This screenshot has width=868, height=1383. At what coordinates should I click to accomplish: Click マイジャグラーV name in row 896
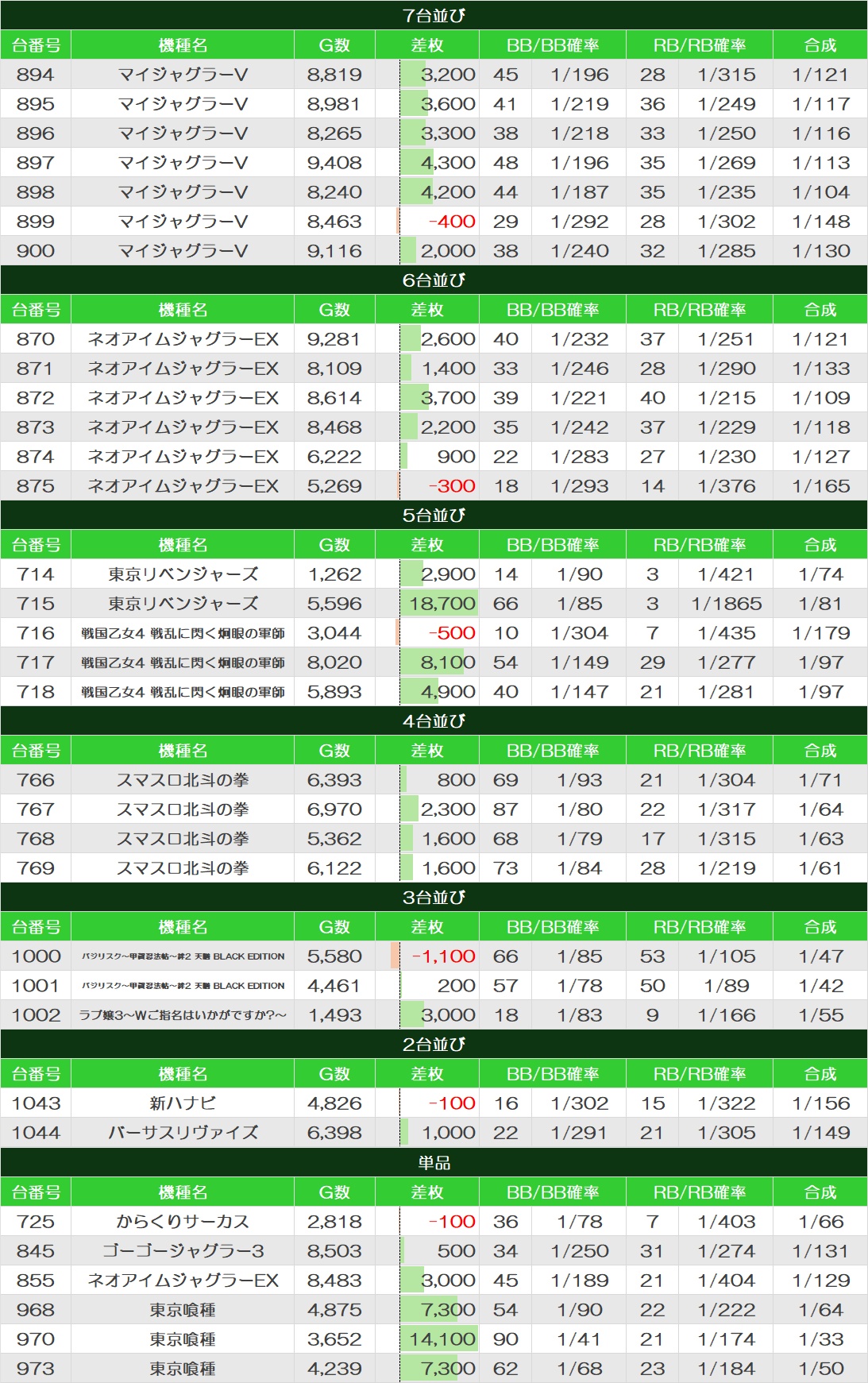183,133
